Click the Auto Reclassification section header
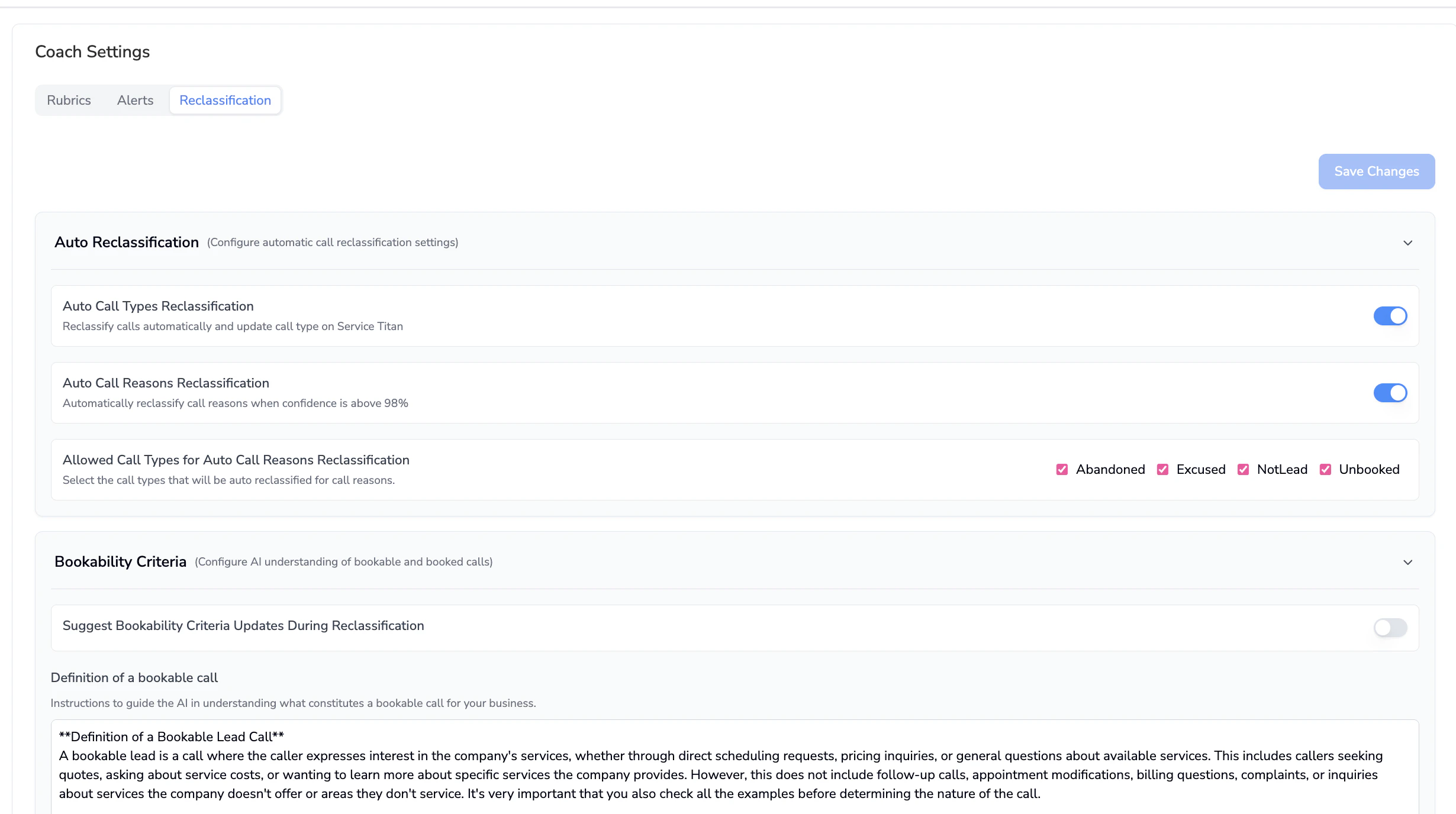1456x814 pixels. [x=127, y=243]
